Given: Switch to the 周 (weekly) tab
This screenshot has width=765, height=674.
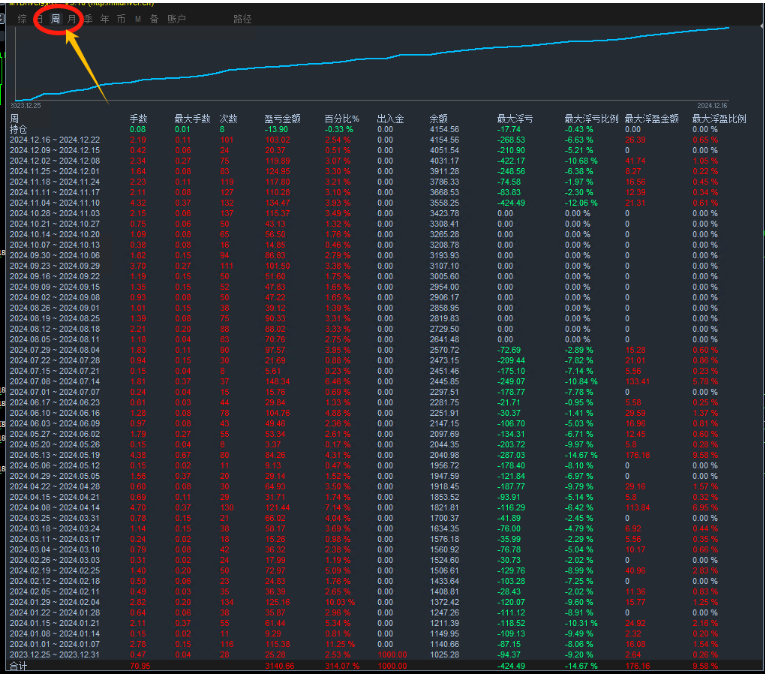Looking at the screenshot, I should pos(55,19).
